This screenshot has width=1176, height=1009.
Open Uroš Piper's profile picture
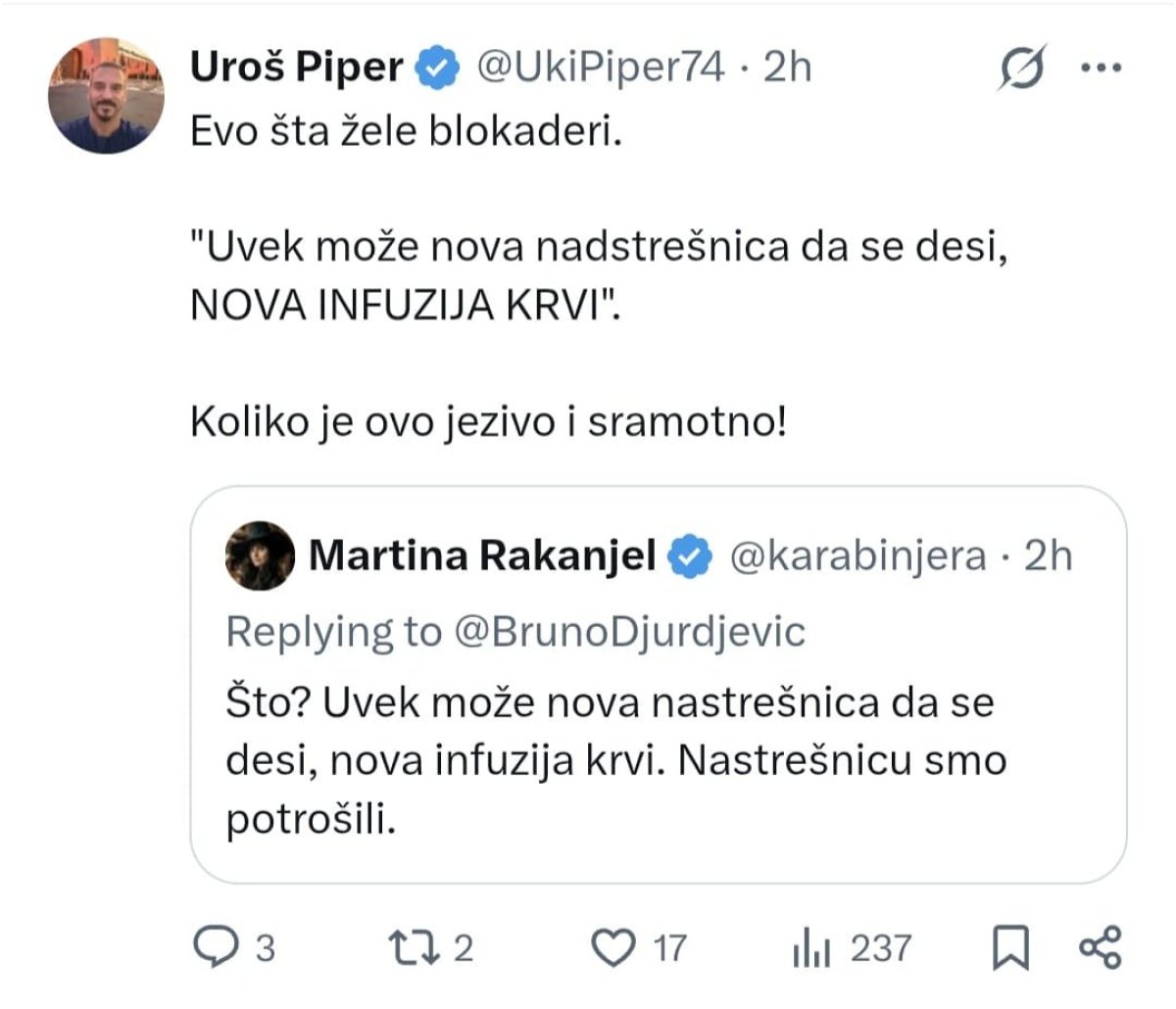pyautogui.click(x=106, y=96)
